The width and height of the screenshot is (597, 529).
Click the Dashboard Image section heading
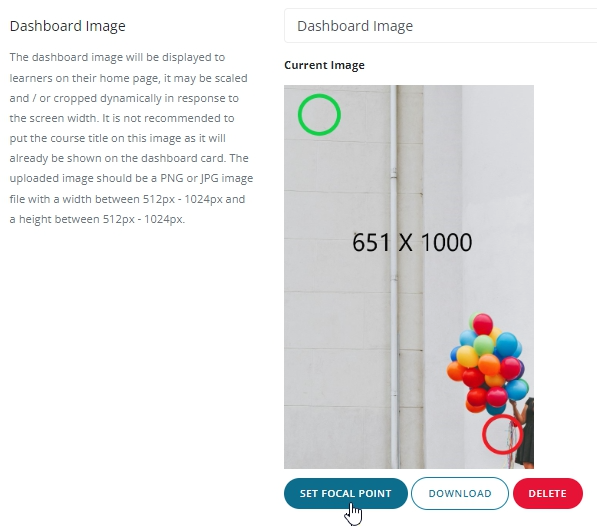coord(67,26)
